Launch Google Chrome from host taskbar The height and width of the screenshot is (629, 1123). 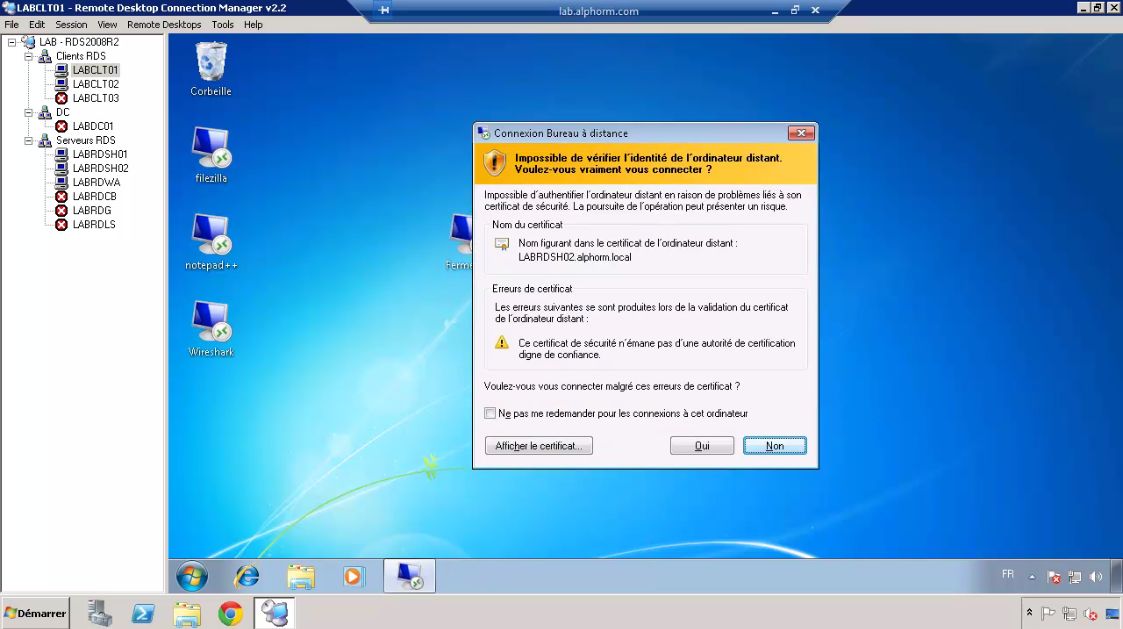230,613
